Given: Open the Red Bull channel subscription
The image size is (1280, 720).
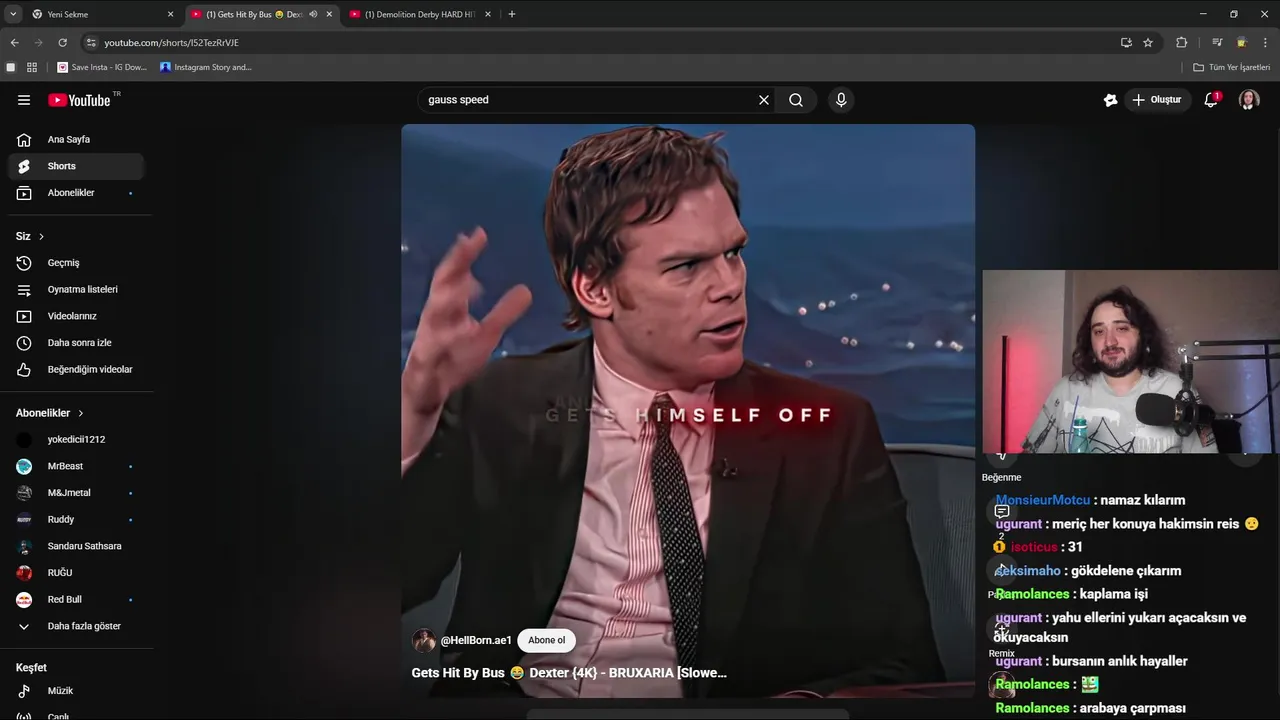Looking at the screenshot, I should (x=76, y=600).
